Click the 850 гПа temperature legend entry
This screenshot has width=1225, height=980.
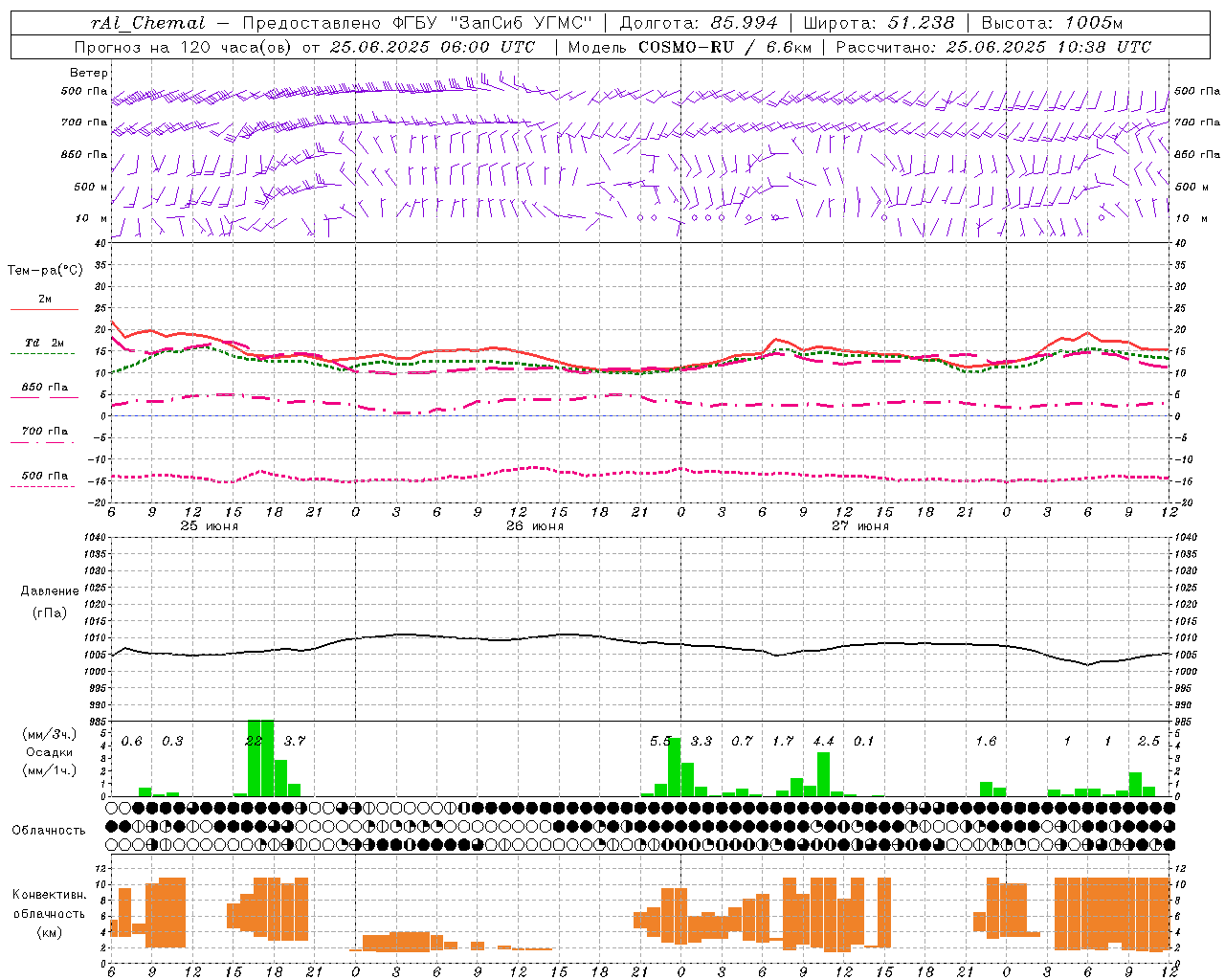tap(45, 387)
